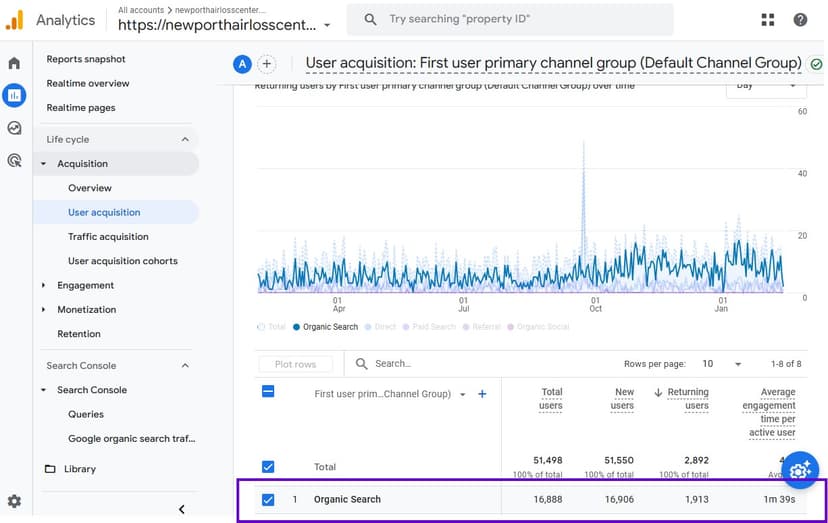The width and height of the screenshot is (828, 523).
Task: Open the Admin settings gear
Action: (14, 501)
